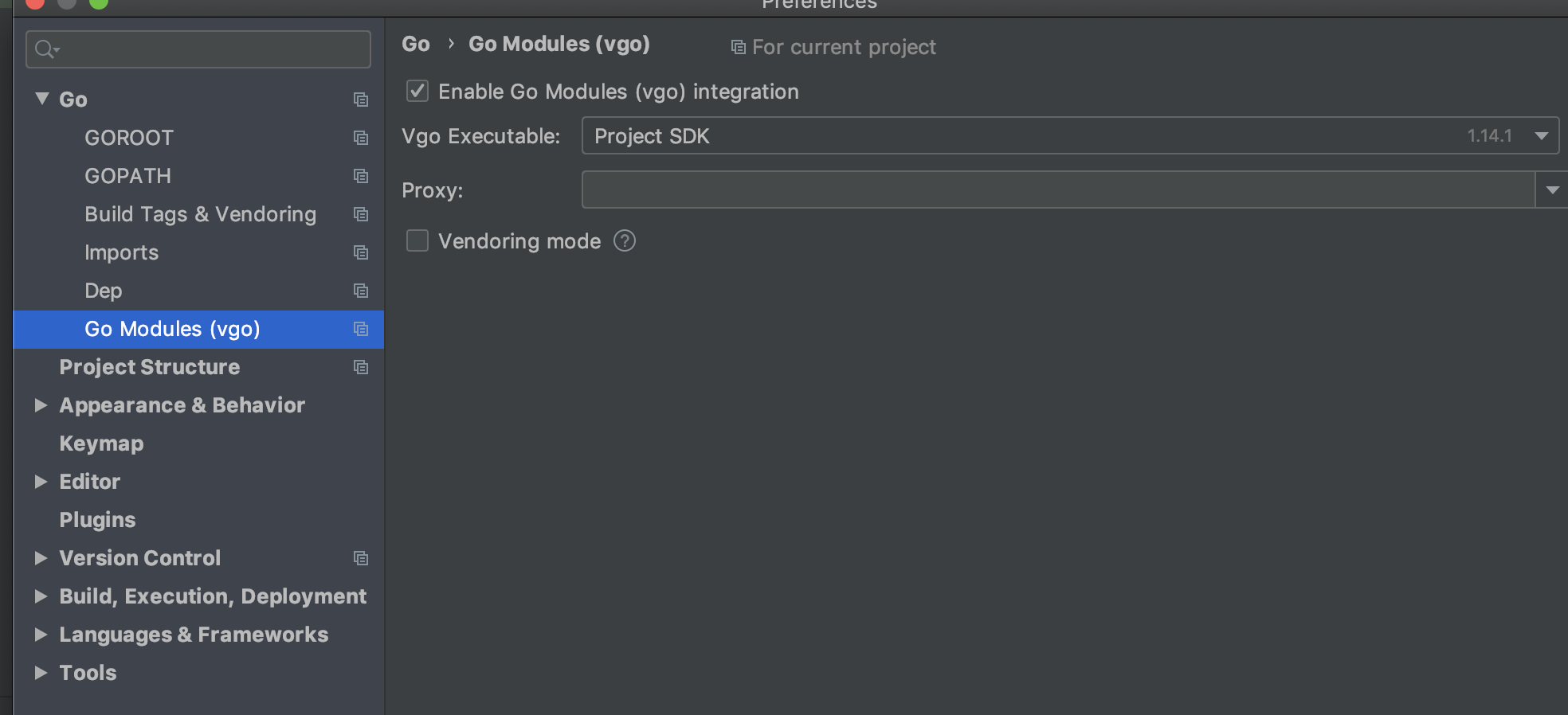Click the copy-settings icon next to Dep
The image size is (1568, 715).
tap(361, 291)
